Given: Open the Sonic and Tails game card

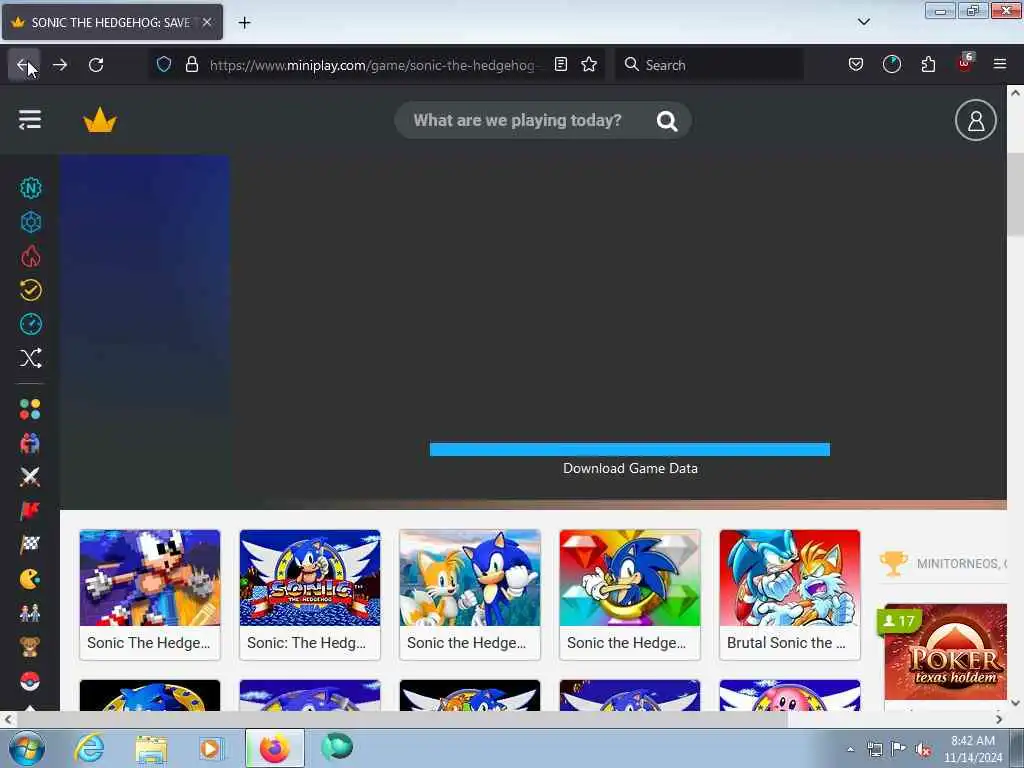Looking at the screenshot, I should [470, 594].
